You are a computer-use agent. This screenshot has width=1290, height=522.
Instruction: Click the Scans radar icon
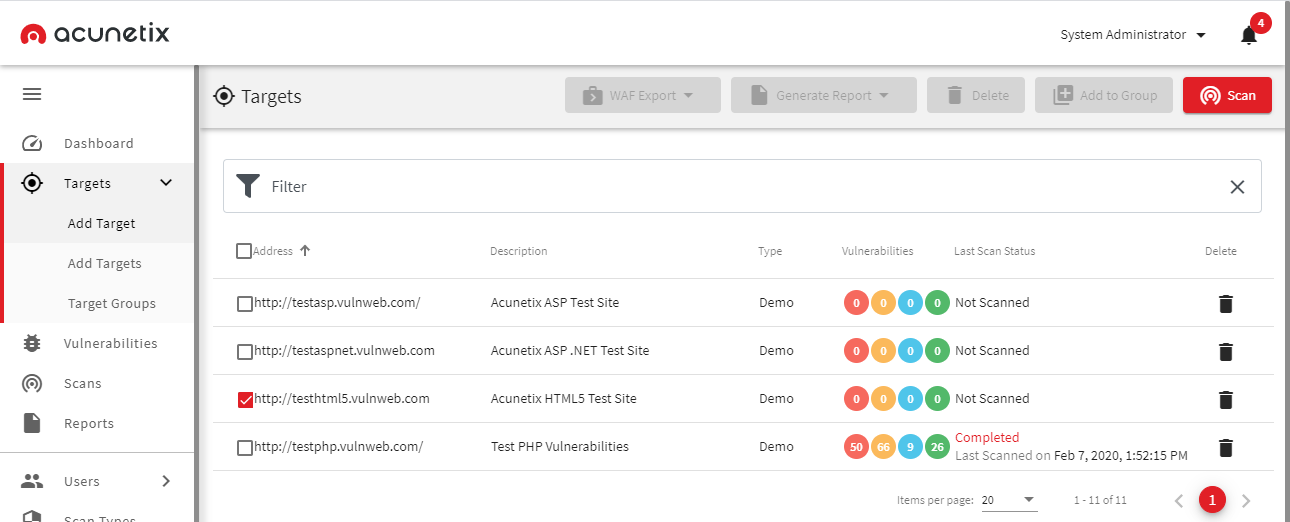(x=32, y=383)
